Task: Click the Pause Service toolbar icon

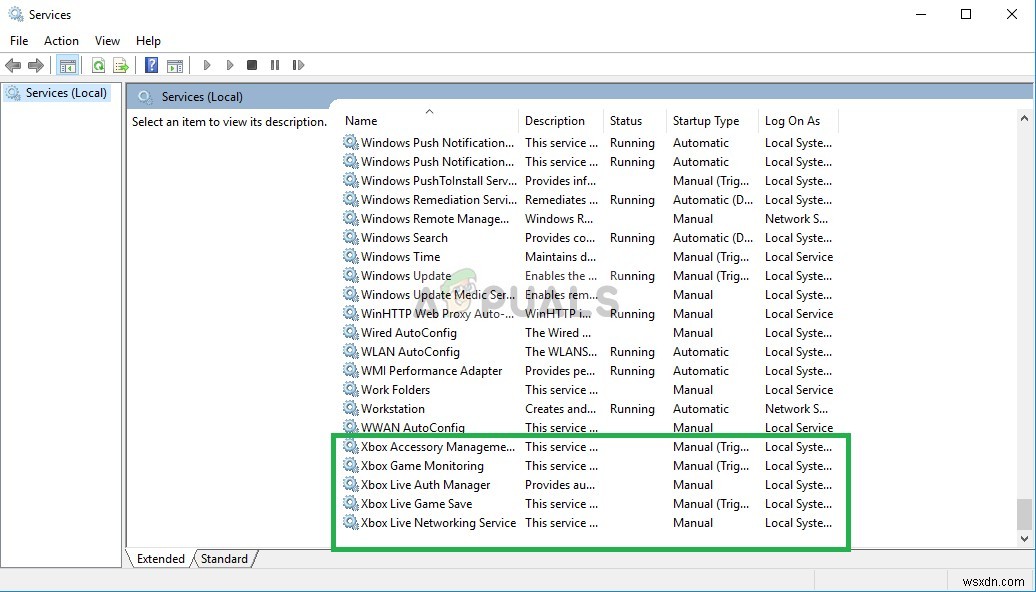Action: tap(275, 65)
